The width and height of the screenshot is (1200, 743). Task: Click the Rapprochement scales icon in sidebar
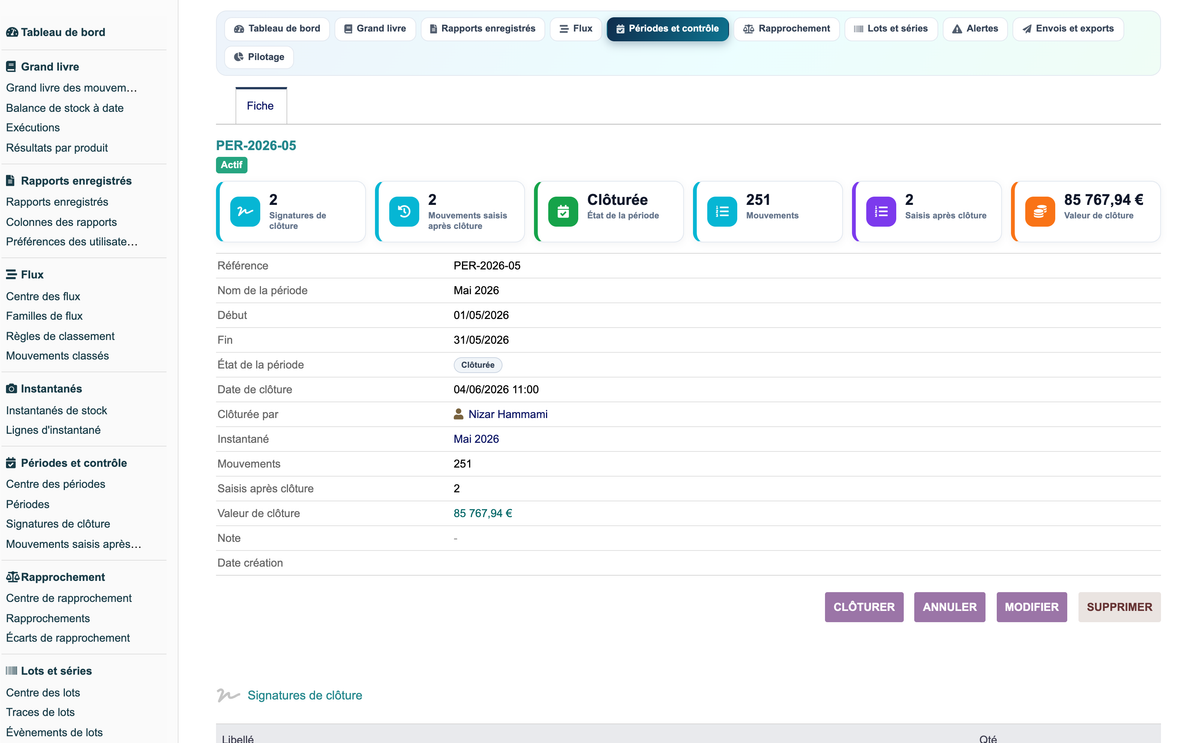click(x=13, y=577)
